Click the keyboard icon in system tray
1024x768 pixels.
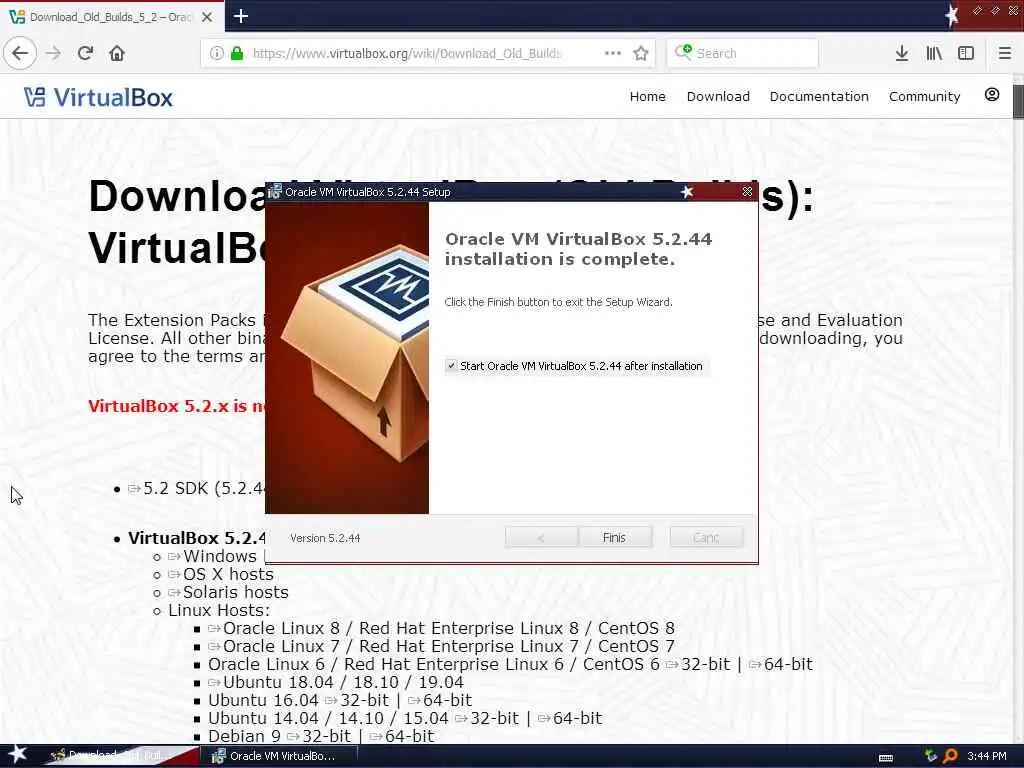tap(886, 757)
